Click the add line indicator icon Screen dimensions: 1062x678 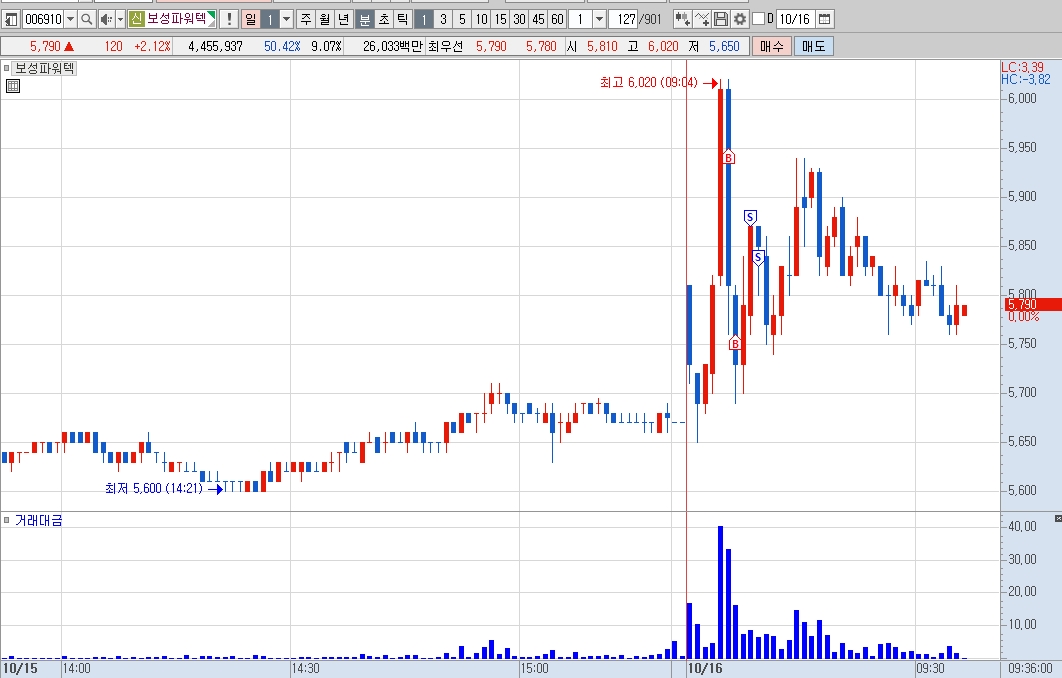tap(702, 19)
